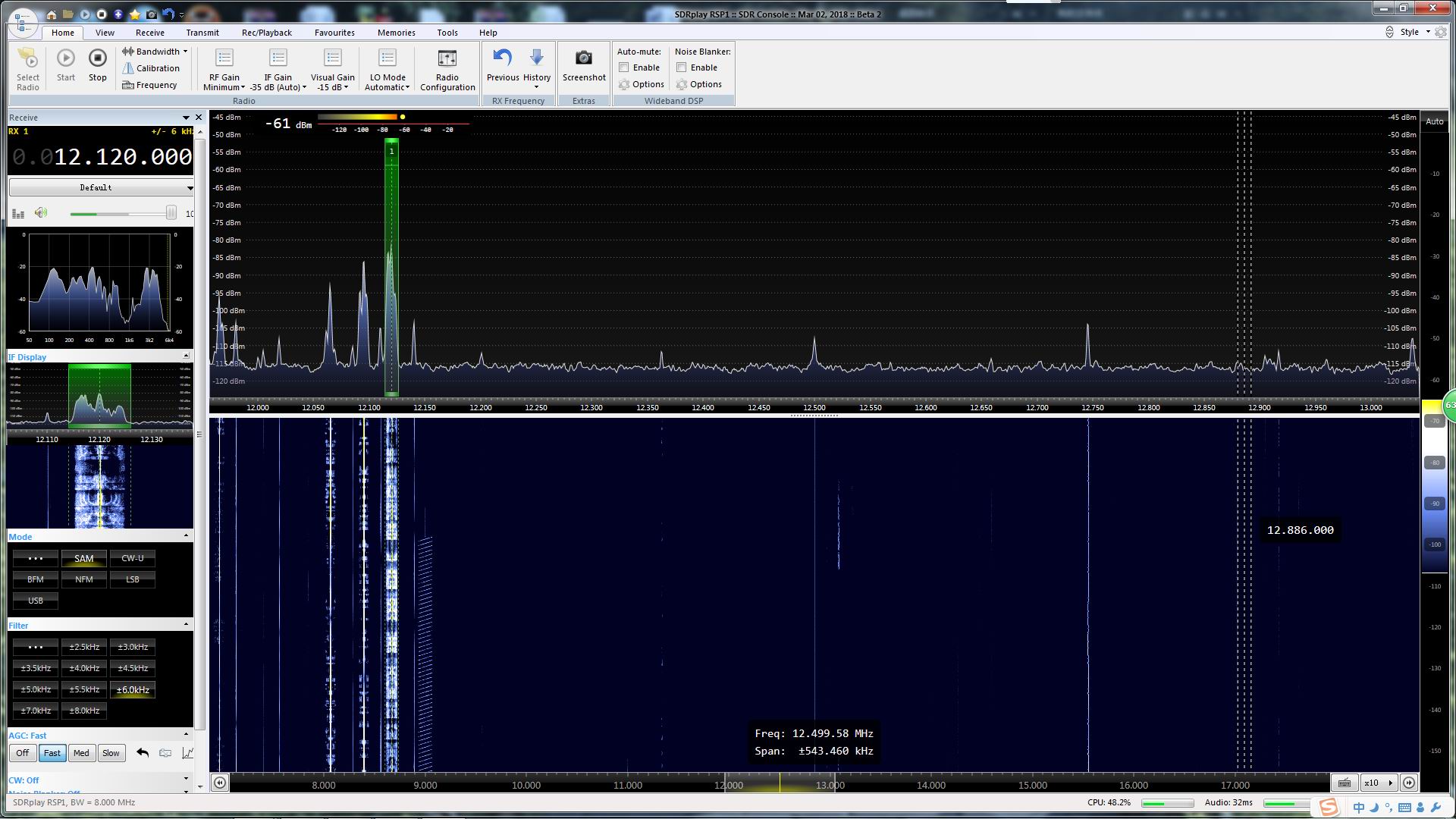Switch to the Rec/Playback ribbon tab
The image size is (1456, 819).
tap(265, 33)
